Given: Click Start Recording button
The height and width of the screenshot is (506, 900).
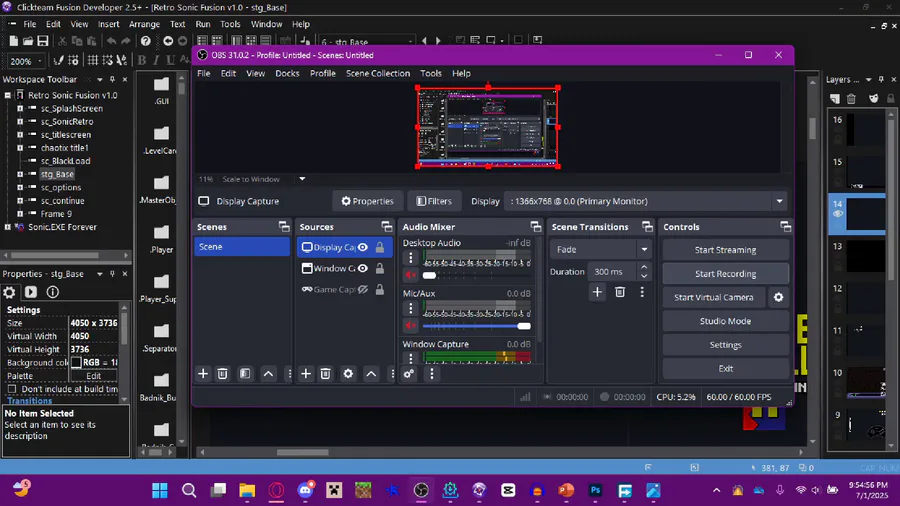Looking at the screenshot, I should [726, 274].
